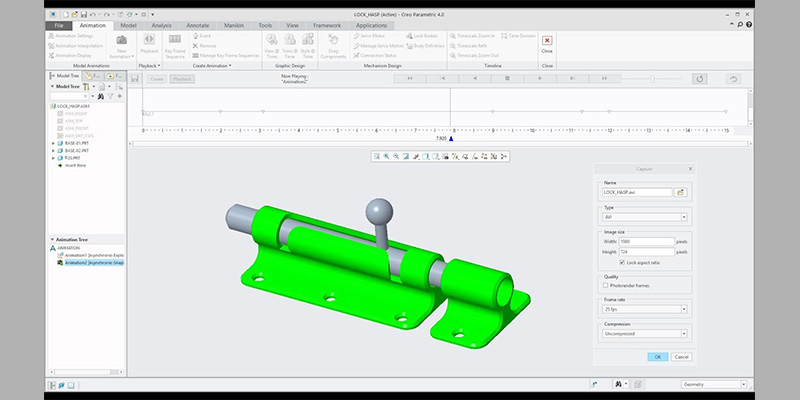Enable Photorender frames checkbox

[x=606, y=285]
